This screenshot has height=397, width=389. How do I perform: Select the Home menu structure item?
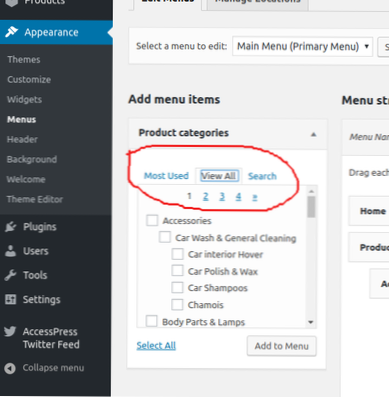[x=369, y=211]
